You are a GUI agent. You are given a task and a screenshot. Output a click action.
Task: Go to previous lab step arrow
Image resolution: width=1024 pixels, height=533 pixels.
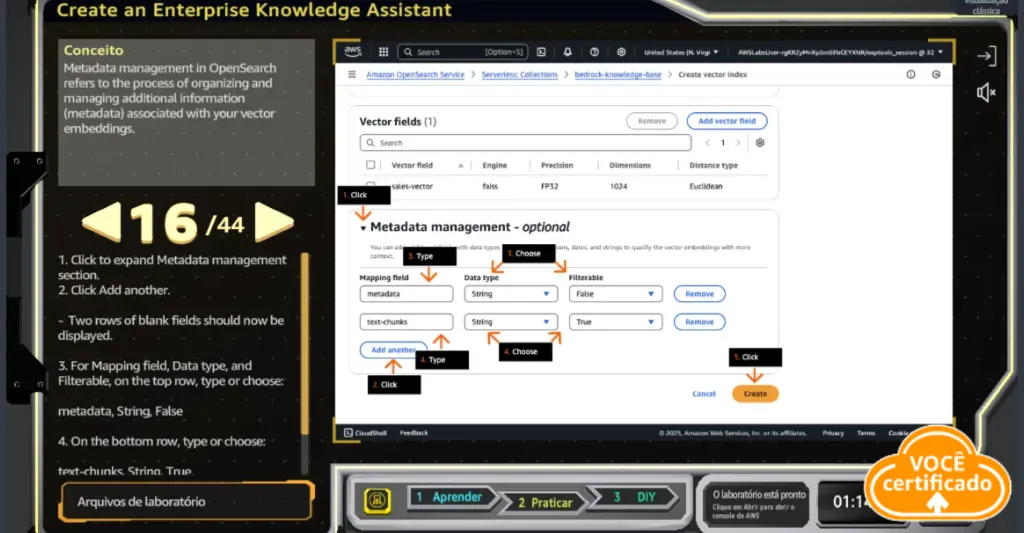pos(101,222)
